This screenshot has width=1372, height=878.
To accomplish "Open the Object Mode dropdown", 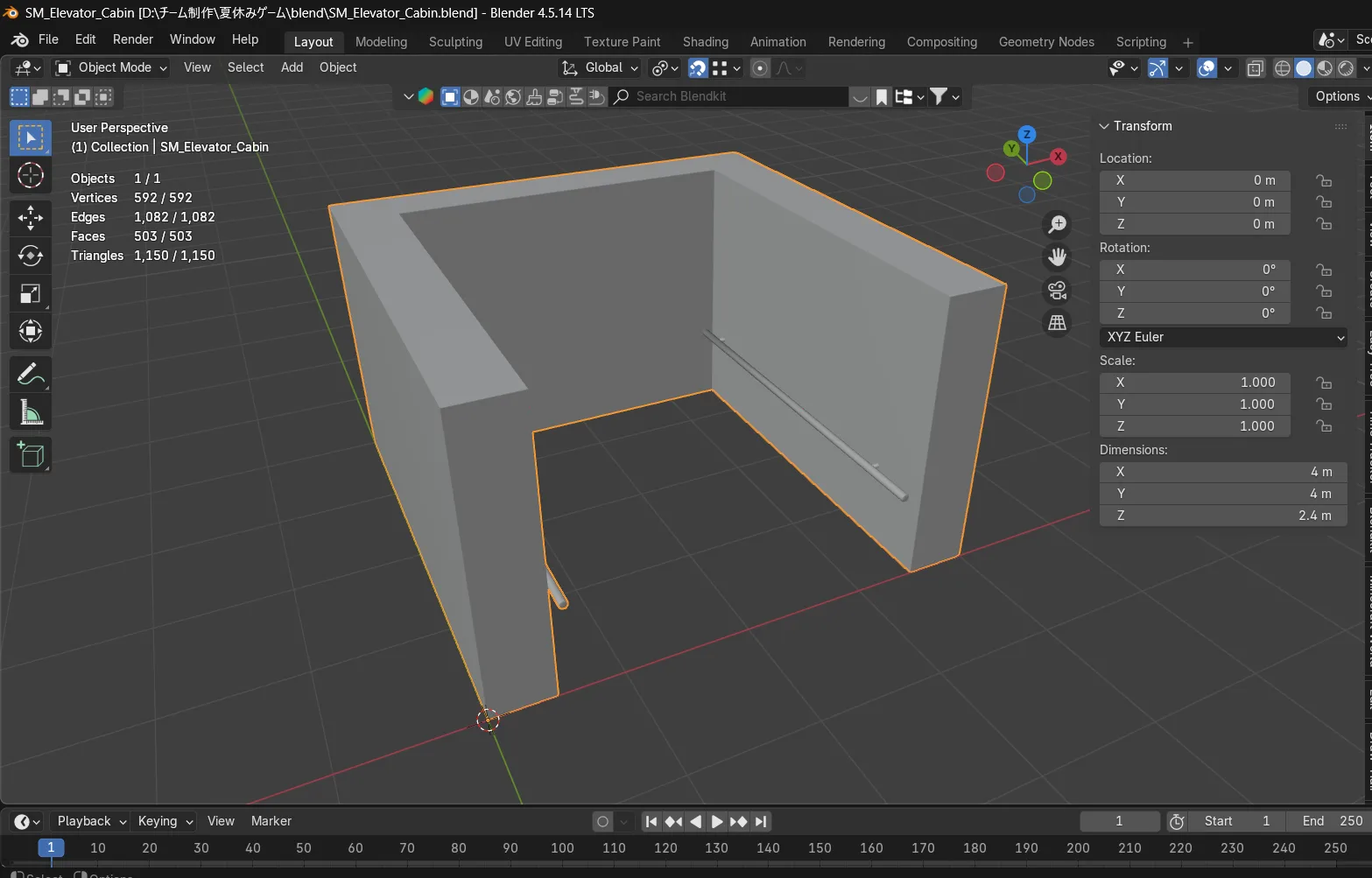I will click(111, 67).
